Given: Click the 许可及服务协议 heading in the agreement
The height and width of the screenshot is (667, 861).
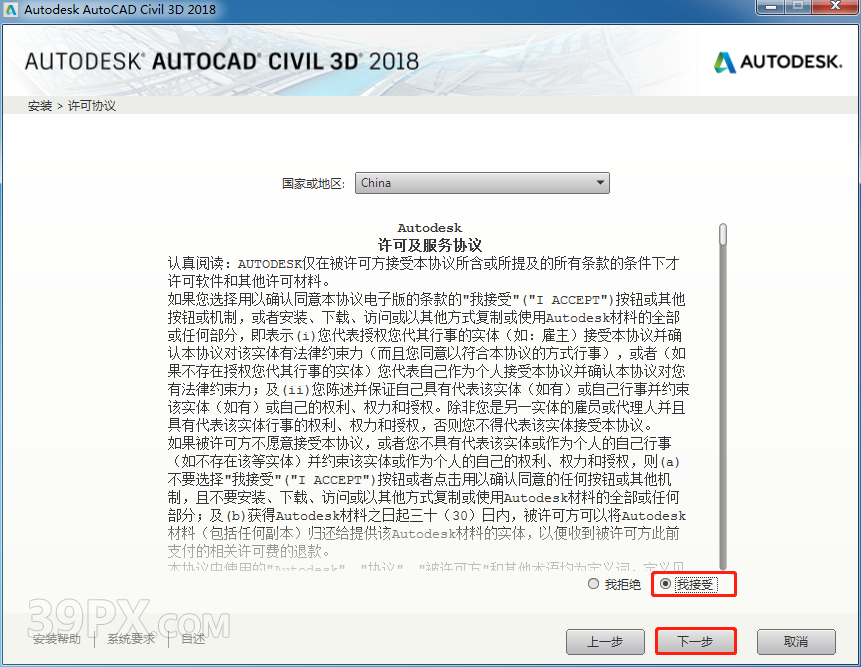Looking at the screenshot, I should (429, 245).
